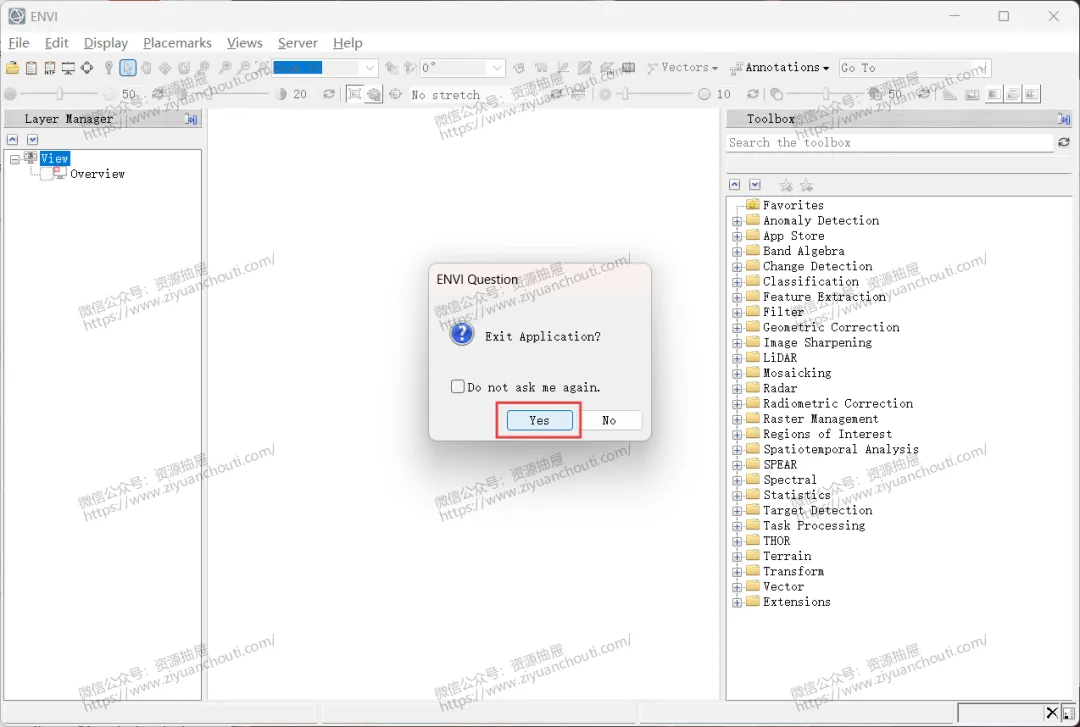Toggle the Overview checkbox in Layer Manager
Viewport: 1080px width, 727px height.
(47, 174)
